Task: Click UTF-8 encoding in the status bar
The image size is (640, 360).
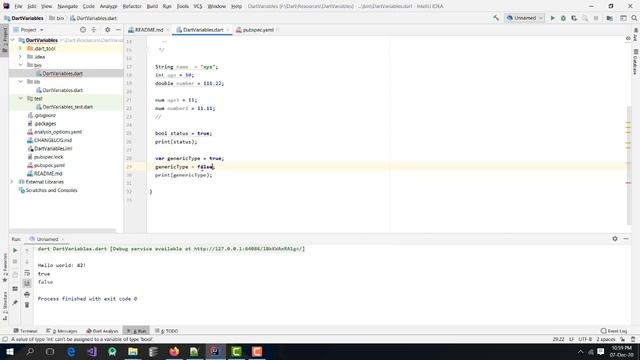Action: click(x=585, y=339)
